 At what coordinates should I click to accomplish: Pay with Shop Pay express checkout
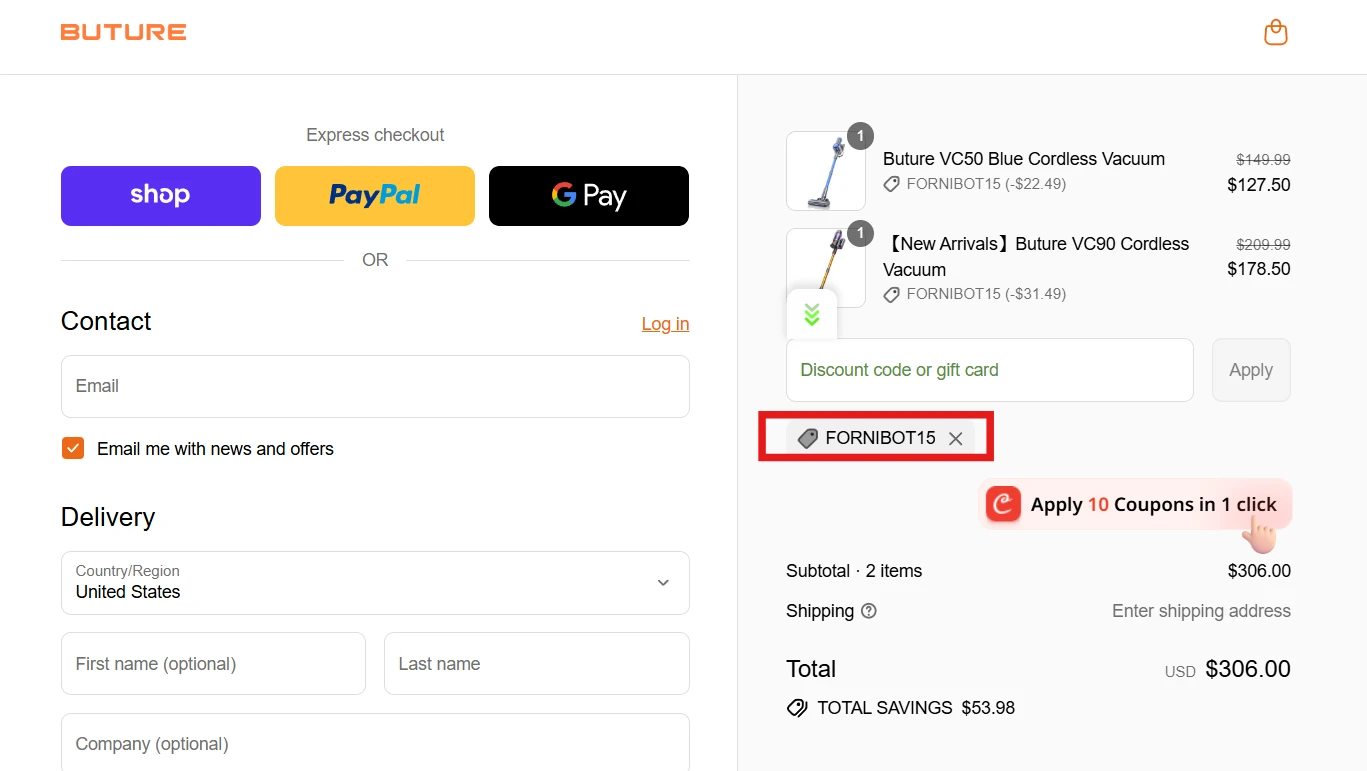[161, 196]
